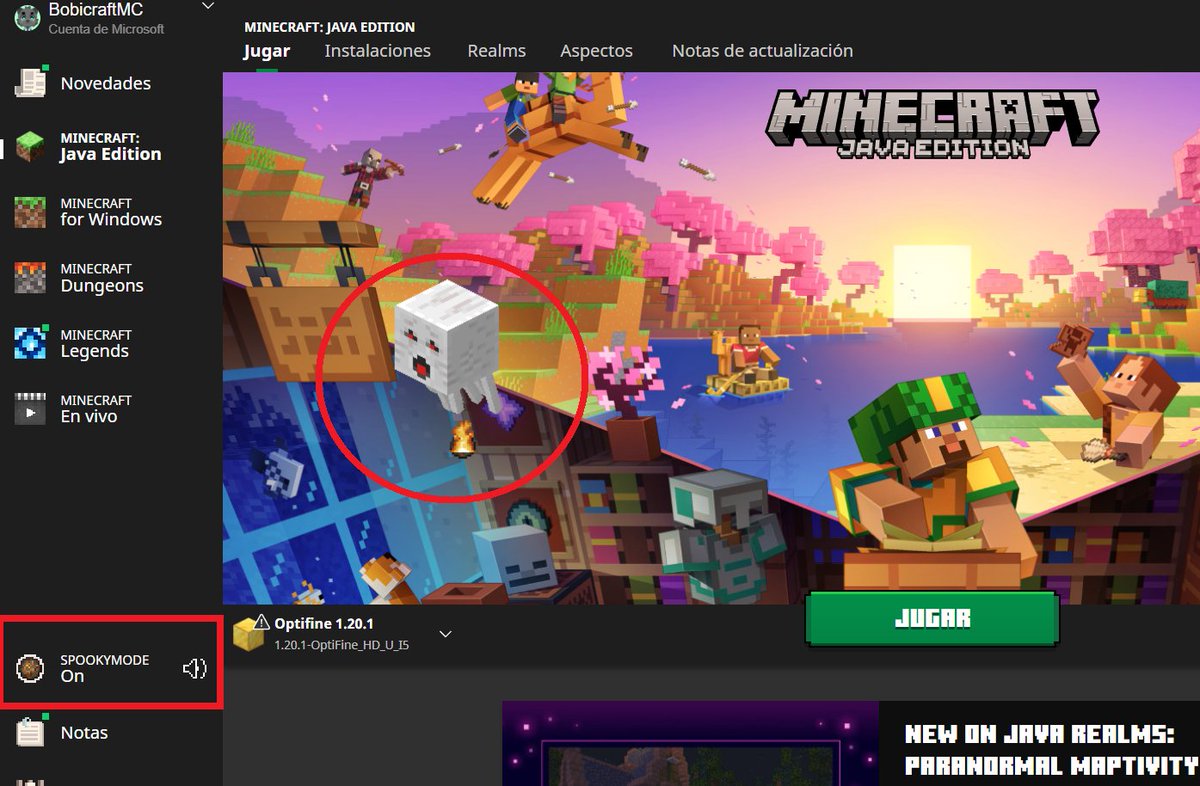Open the Notas notepad icon
This screenshot has height=786, width=1200.
click(31, 732)
